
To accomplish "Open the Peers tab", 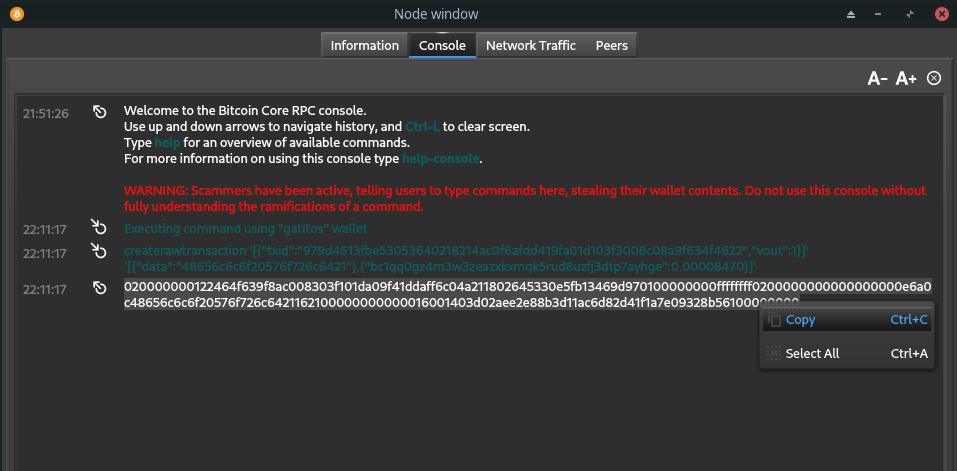I will [x=612, y=45].
